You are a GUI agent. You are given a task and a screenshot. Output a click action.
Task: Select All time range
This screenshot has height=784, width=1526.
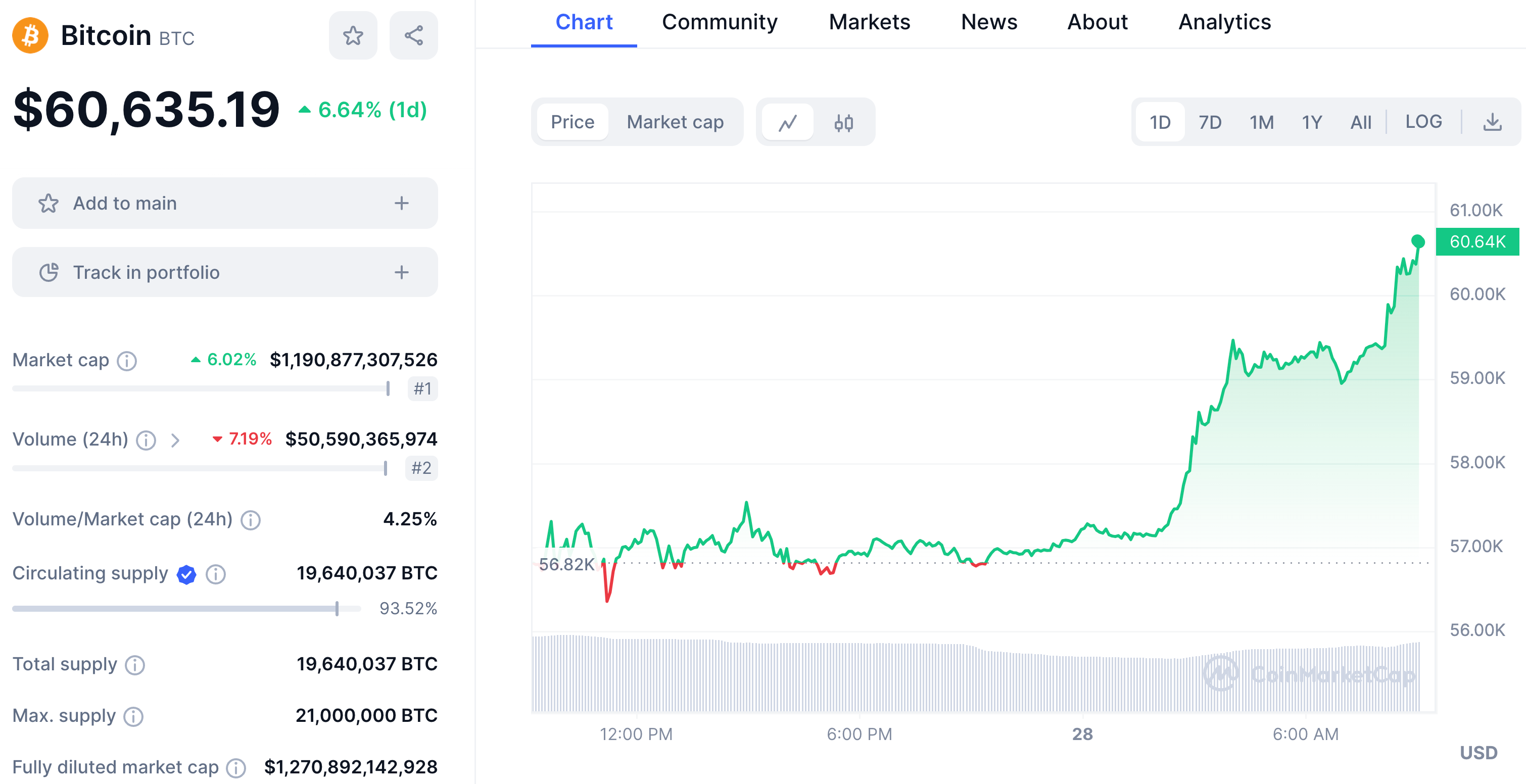point(1361,123)
